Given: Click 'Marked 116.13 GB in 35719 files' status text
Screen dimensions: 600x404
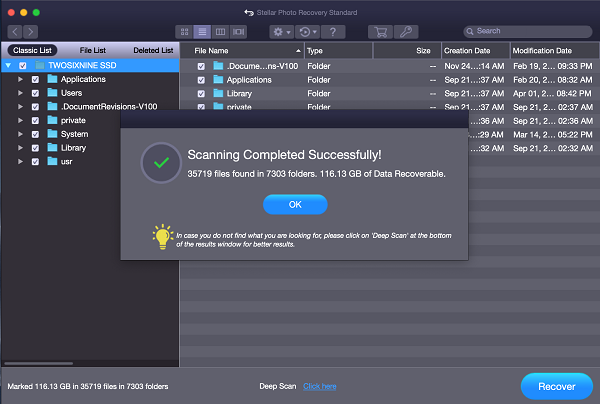Looking at the screenshot, I should coord(88,387).
